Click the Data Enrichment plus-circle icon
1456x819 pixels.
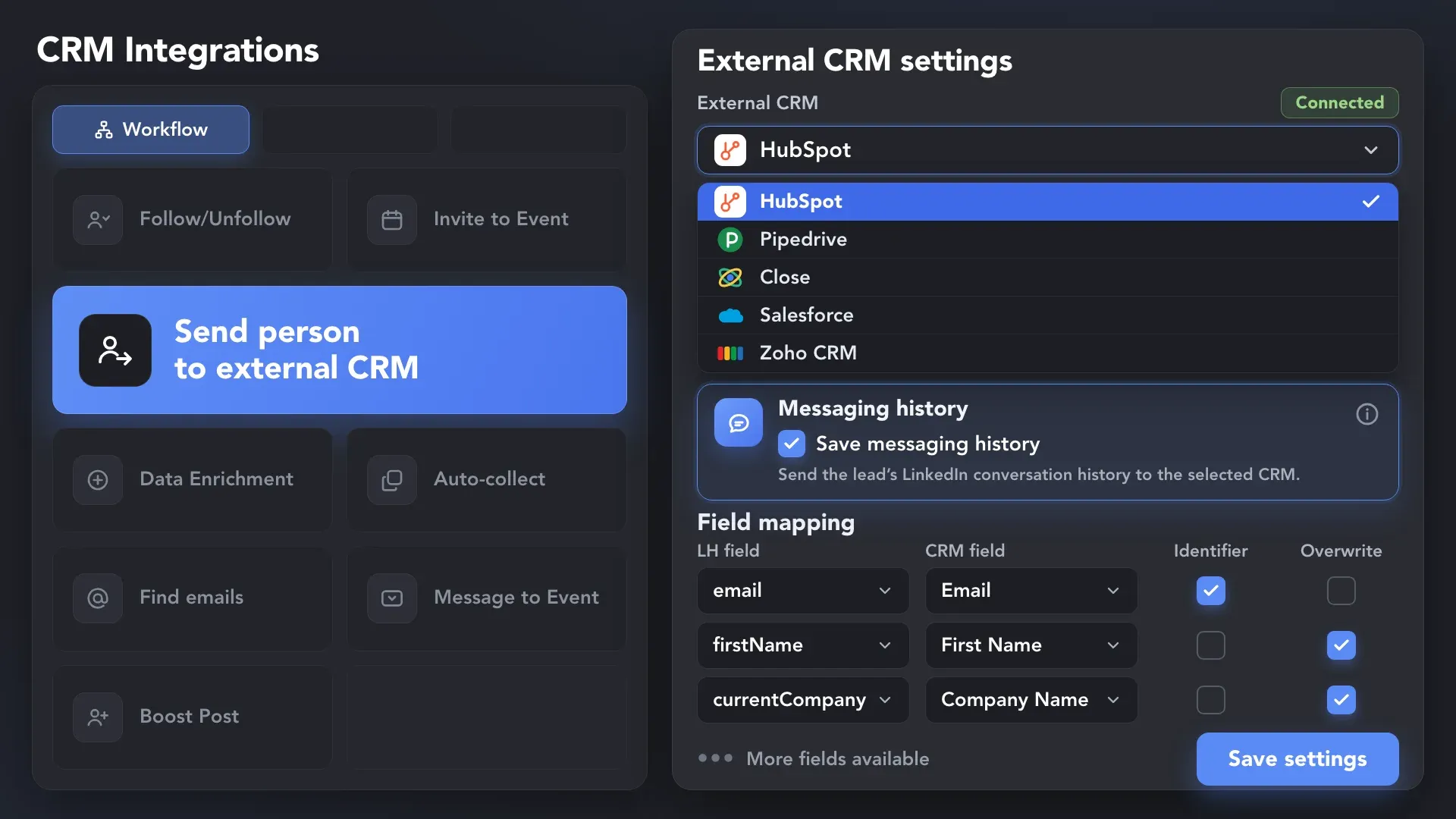[x=98, y=480]
